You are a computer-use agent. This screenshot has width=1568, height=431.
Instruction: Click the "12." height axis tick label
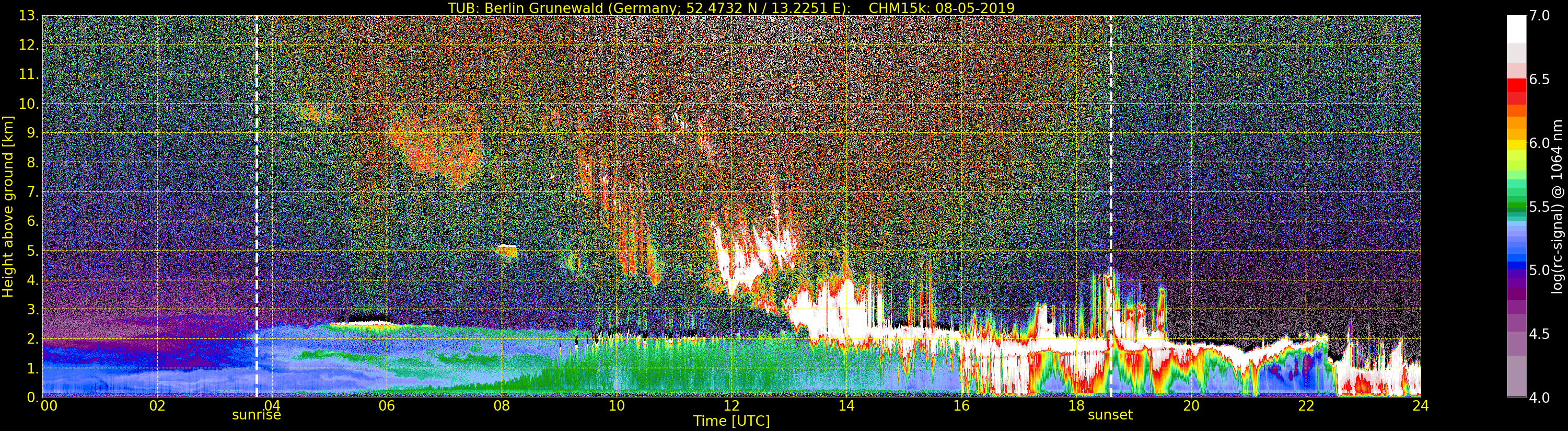(29, 45)
